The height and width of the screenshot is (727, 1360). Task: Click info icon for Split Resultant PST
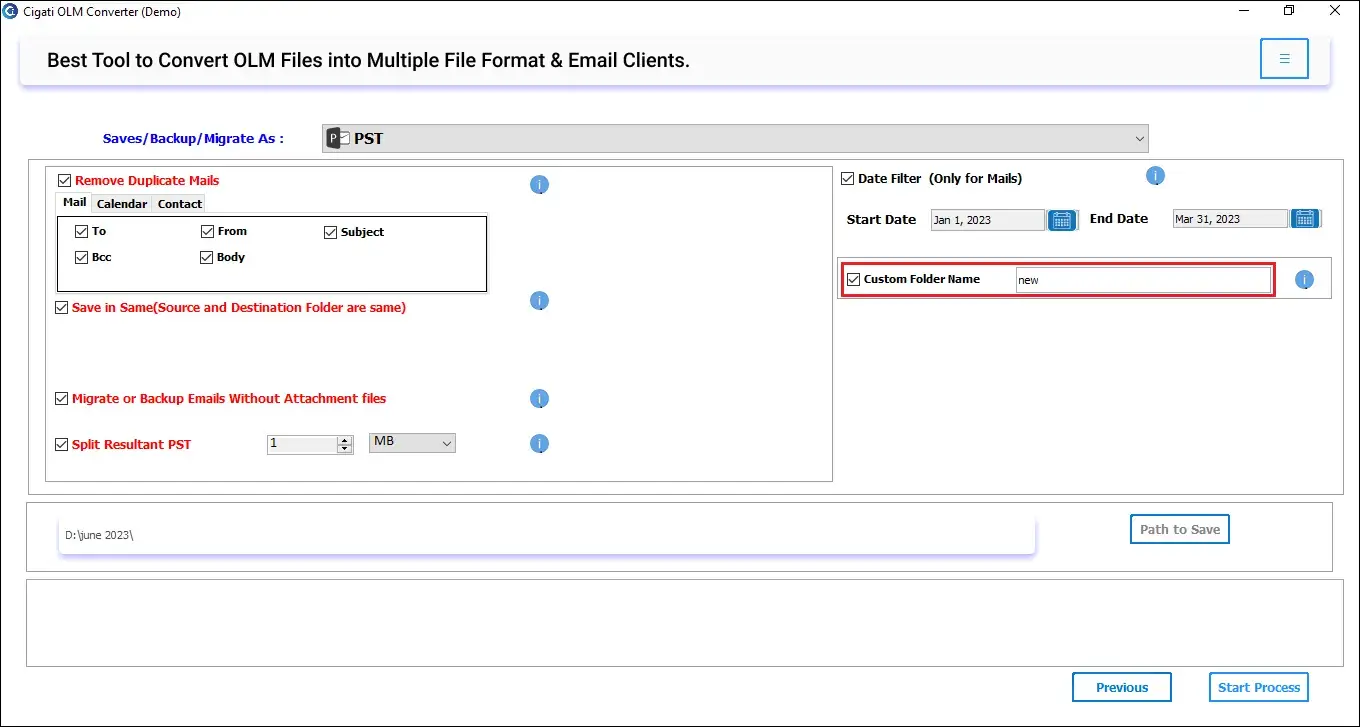tap(539, 444)
